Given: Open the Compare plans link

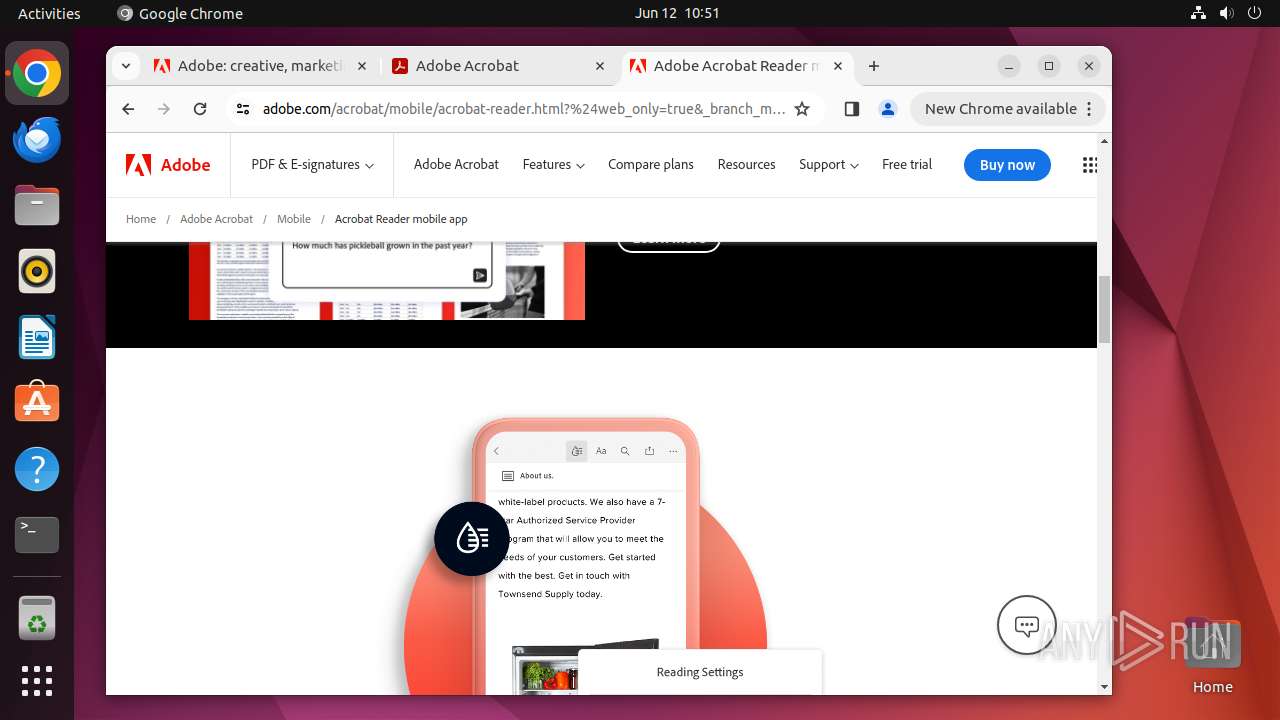Looking at the screenshot, I should 651,165.
